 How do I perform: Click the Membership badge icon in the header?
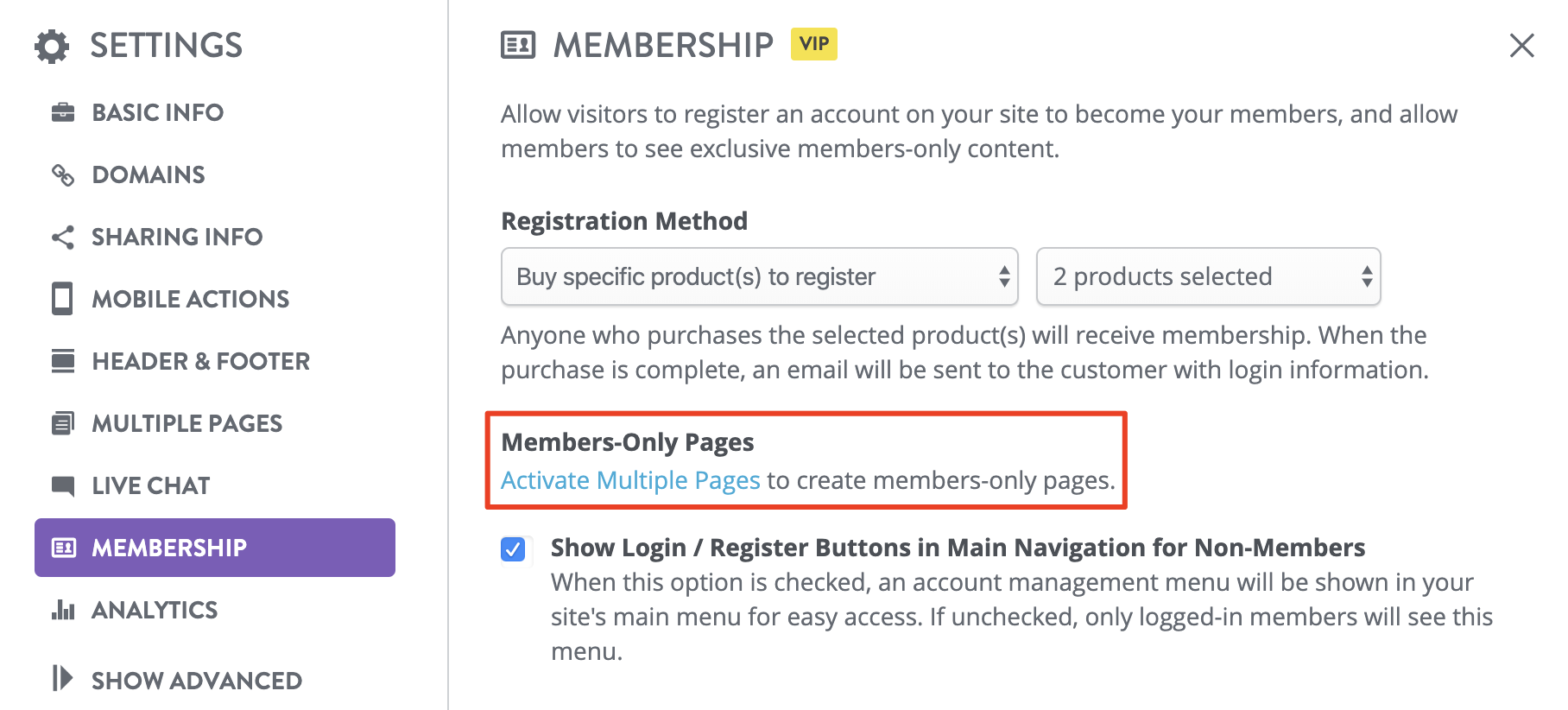(x=516, y=45)
